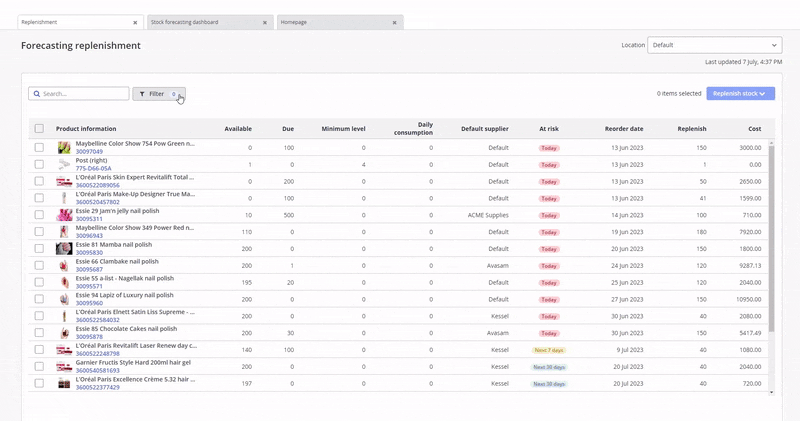
Task: Toggle the select-all checkbox in table header
Action: point(39,128)
